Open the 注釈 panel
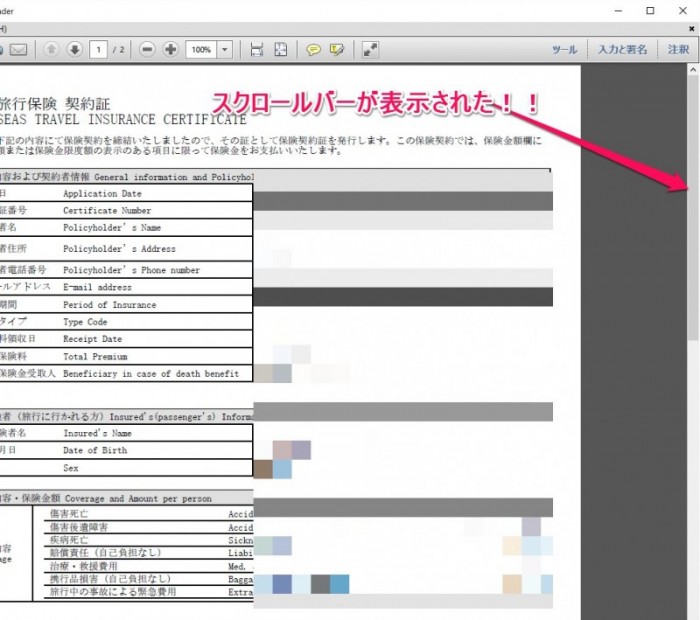This screenshot has width=700, height=620. (679, 50)
